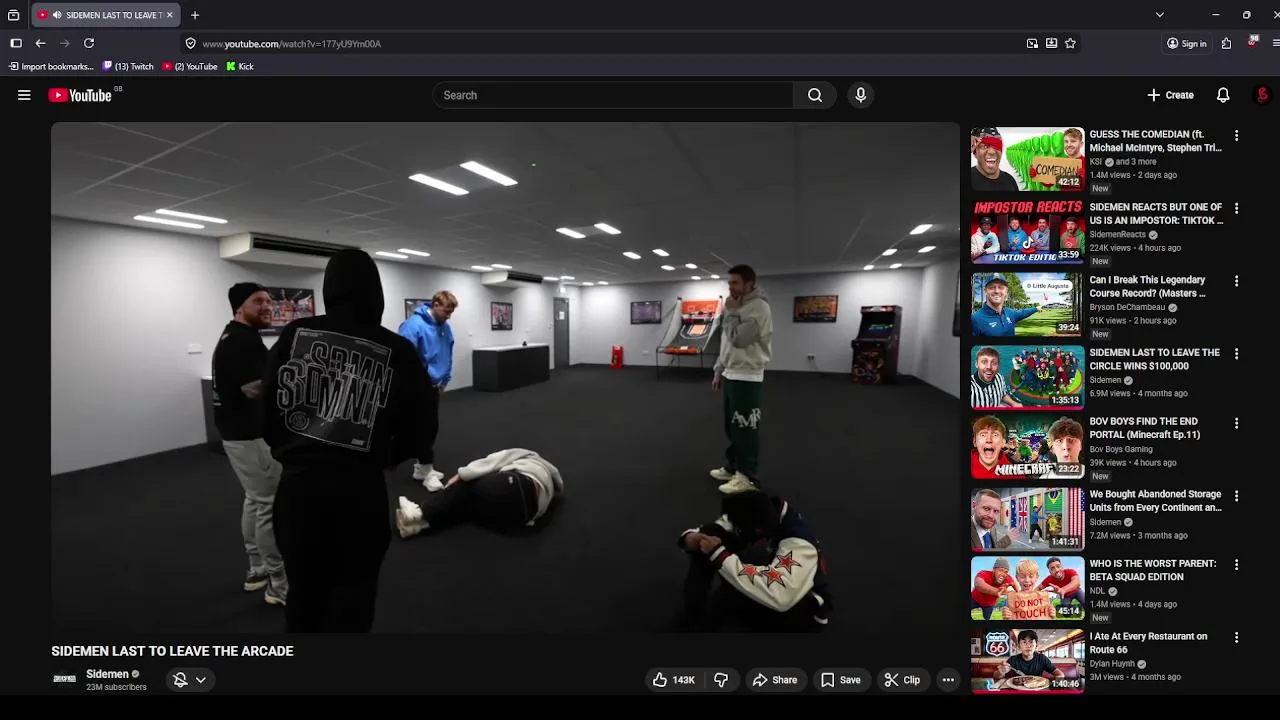Viewport: 1280px width, 720px height.
Task: Open the Twitch bookmark
Action: pos(128,66)
